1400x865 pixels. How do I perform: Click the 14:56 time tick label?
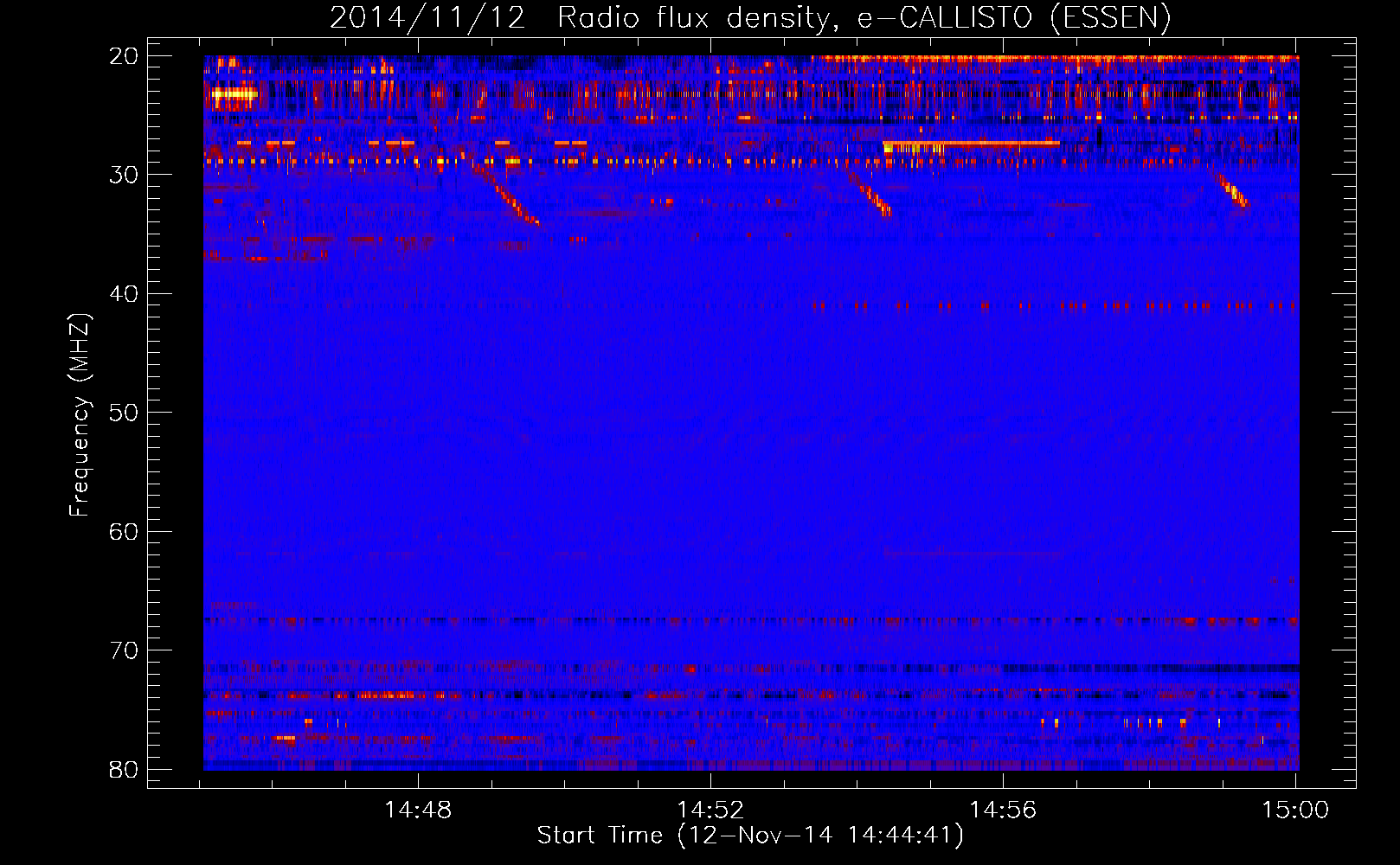click(x=1003, y=811)
